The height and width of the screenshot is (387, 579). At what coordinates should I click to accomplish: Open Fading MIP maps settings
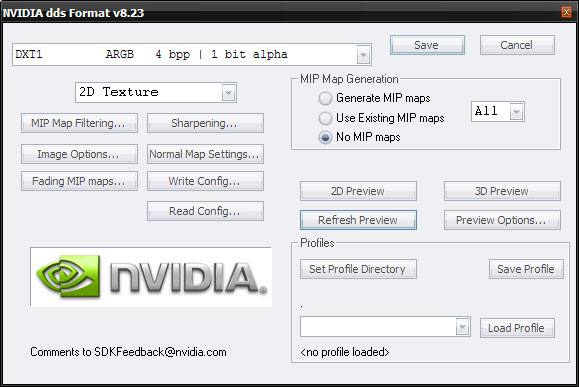pyautogui.click(x=79, y=181)
